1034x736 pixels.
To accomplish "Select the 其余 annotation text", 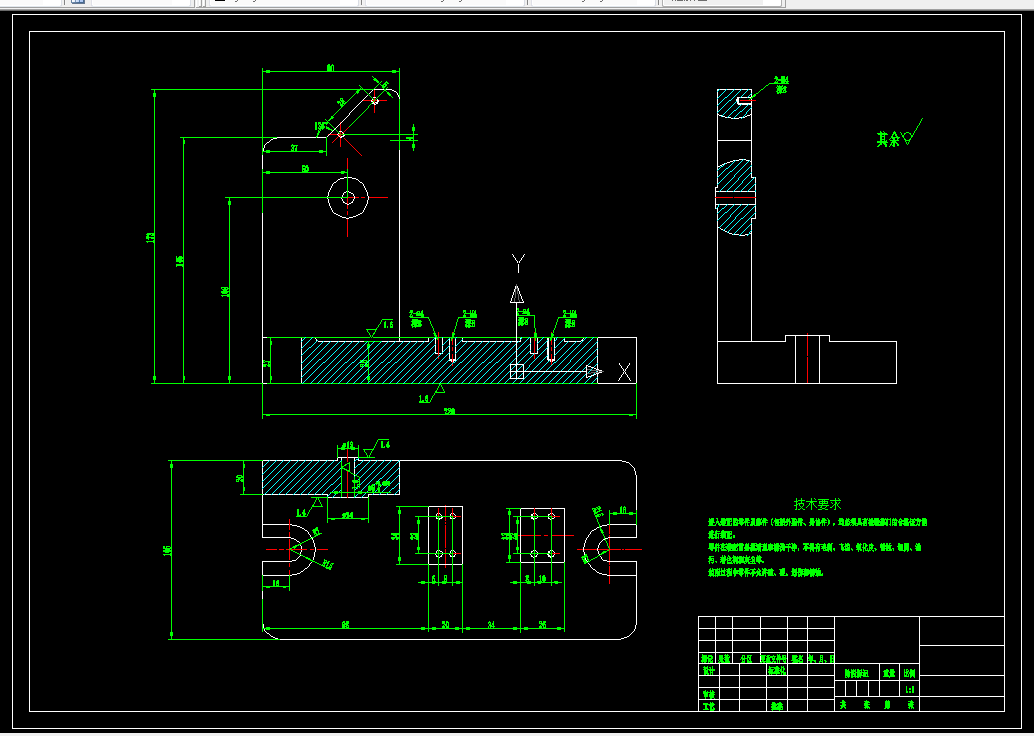I will click(x=888, y=139).
